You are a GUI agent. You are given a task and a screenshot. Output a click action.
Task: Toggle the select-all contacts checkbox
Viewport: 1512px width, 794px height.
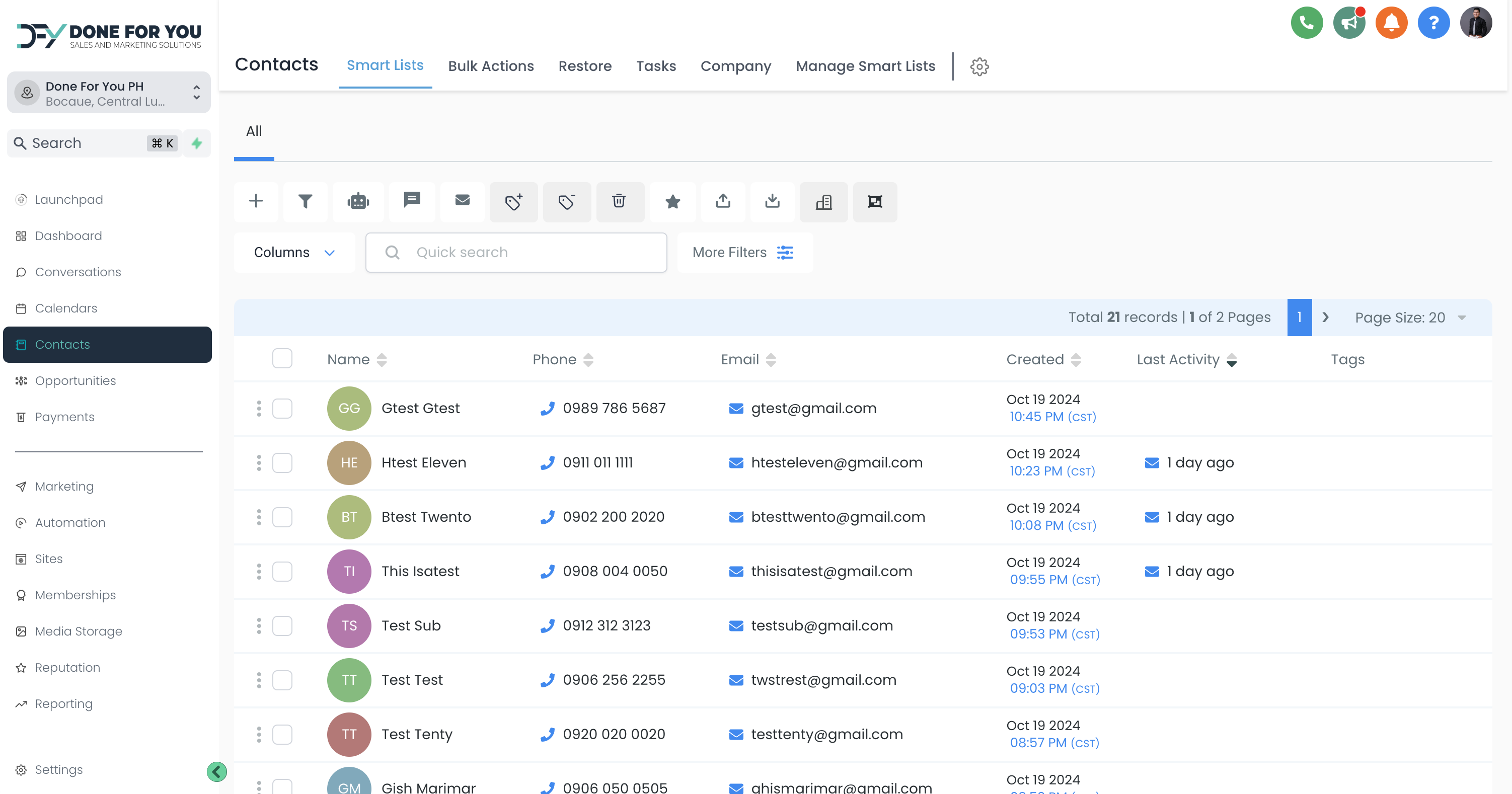coord(282,359)
